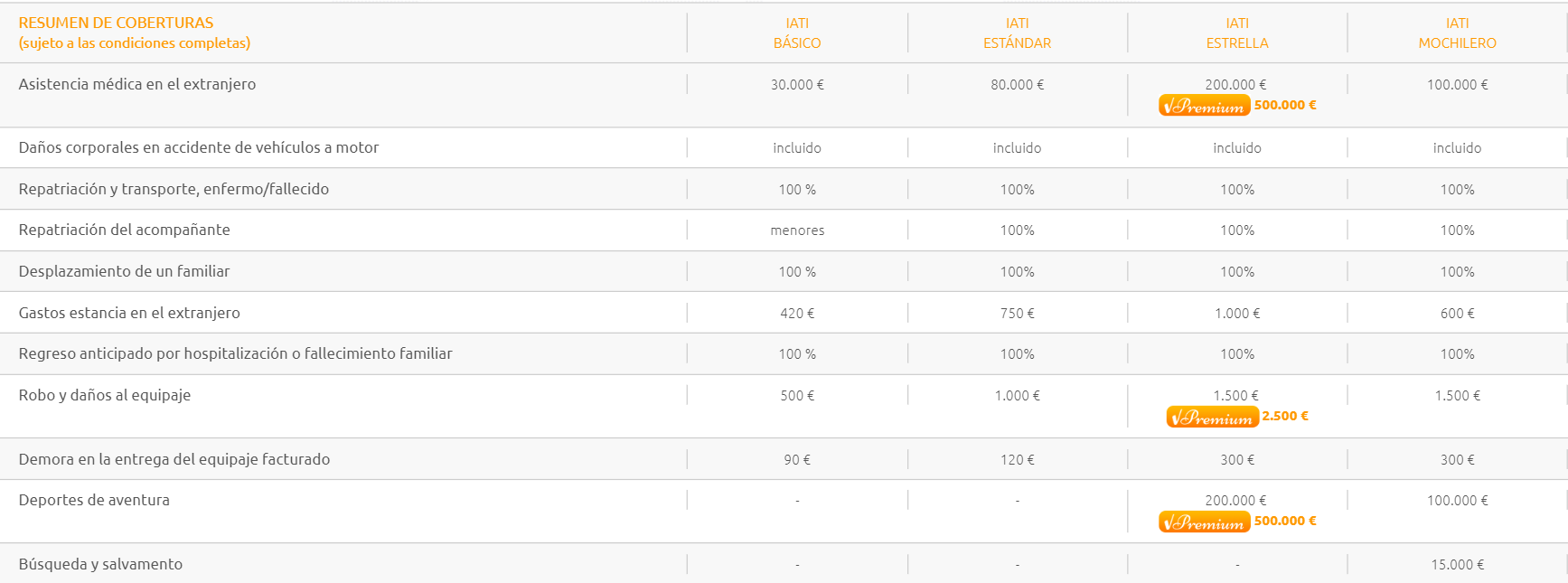The width and height of the screenshot is (1568, 583).
Task: Click the 2.500 € premium luggage amount
Action: [1285, 416]
